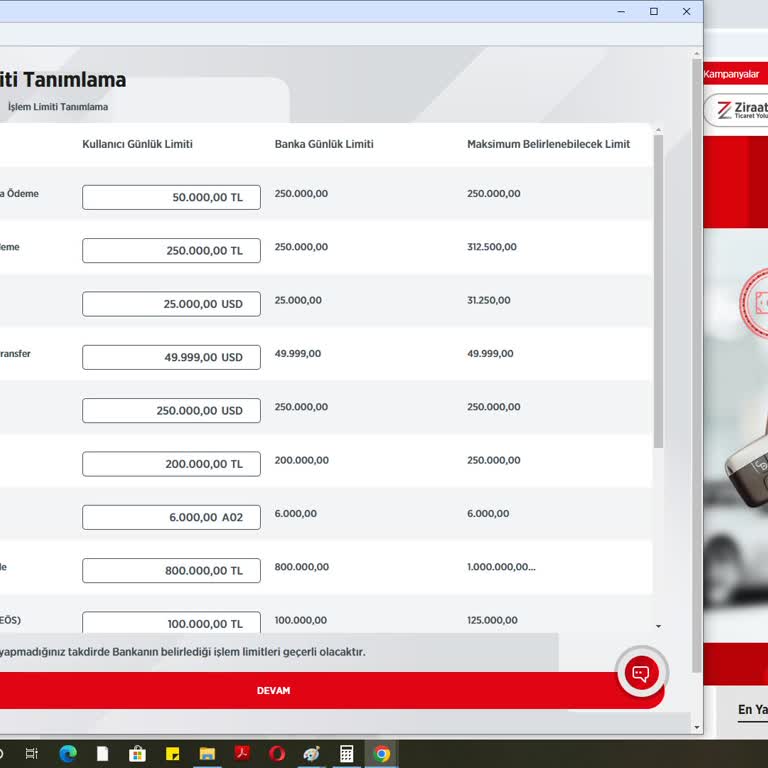768x768 pixels.
Task: Edit the 25.000,00 USD limit field
Action: click(171, 304)
